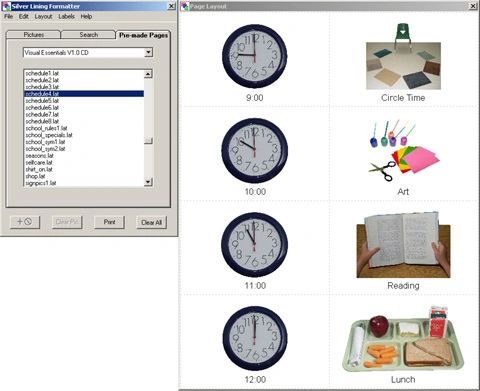Click the Art supplies picture
Screen dimensions: 480x391
pos(404,151)
